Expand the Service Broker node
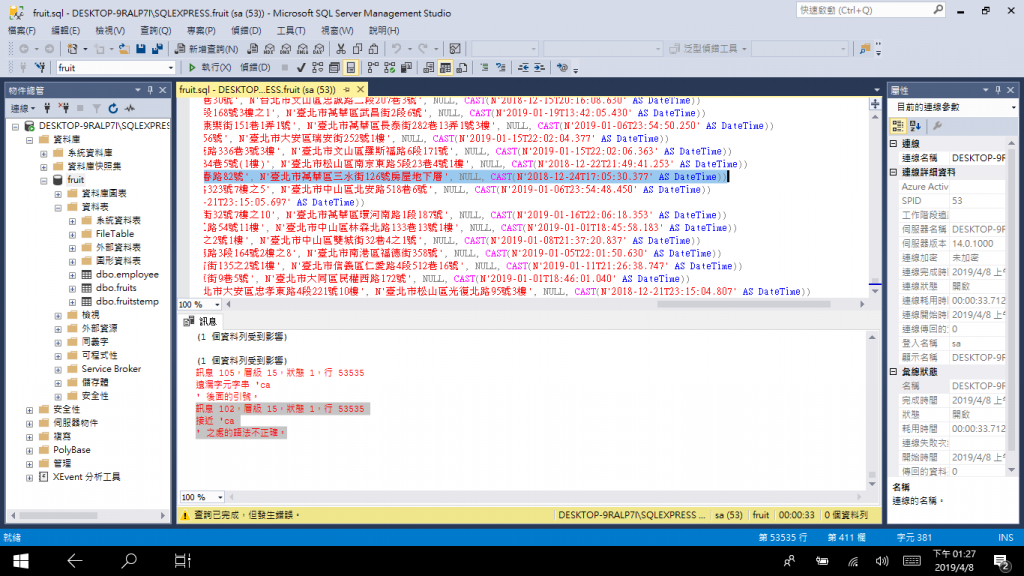The width and height of the screenshot is (1024, 576). click(58, 370)
